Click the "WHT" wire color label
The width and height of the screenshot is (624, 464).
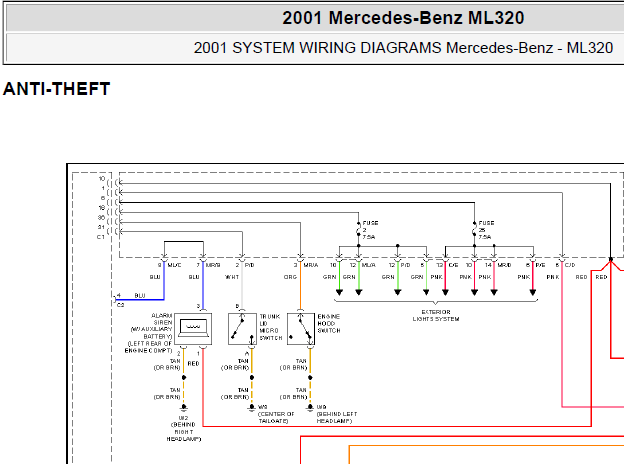[232, 277]
